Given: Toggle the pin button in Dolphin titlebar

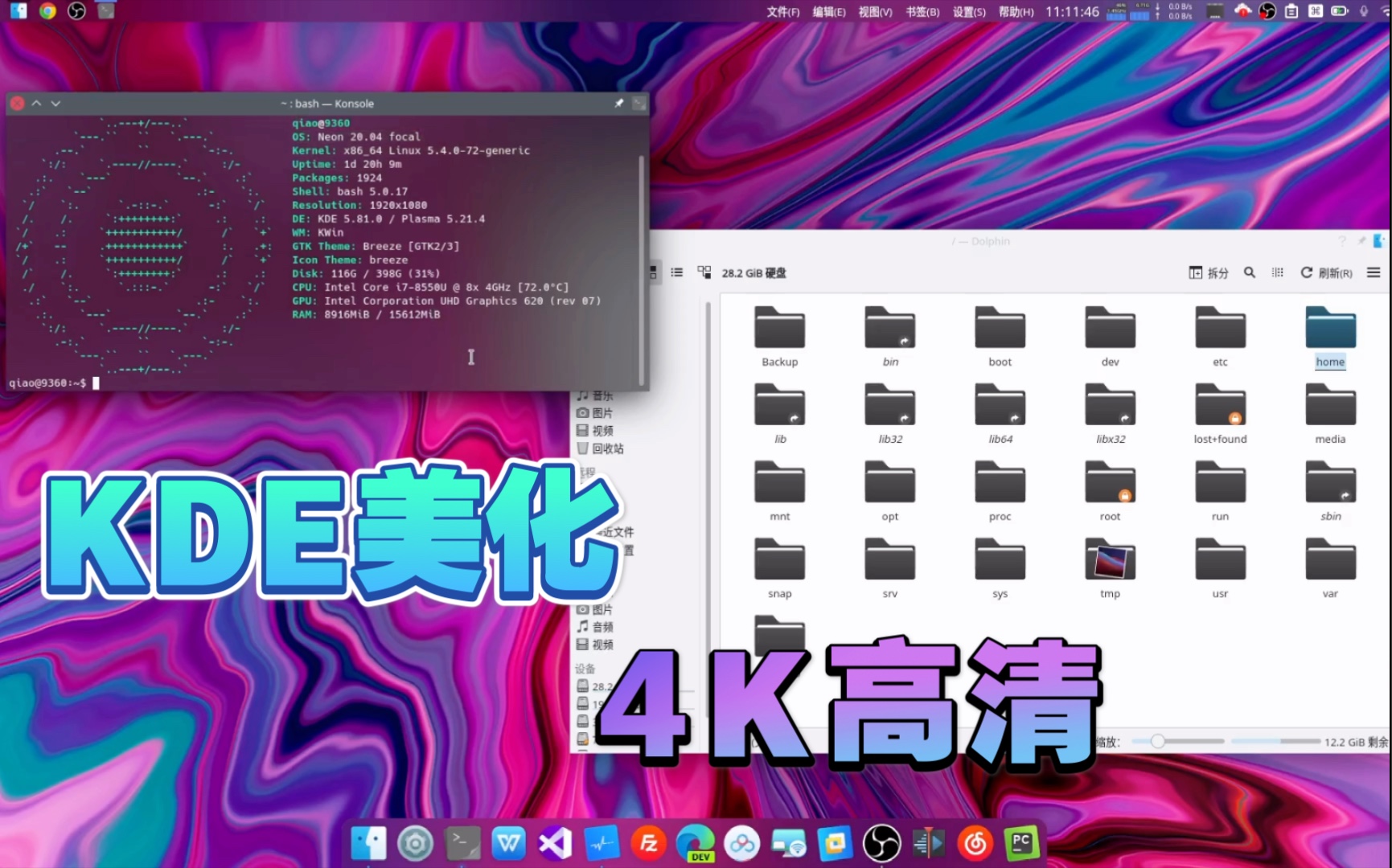Looking at the screenshot, I should (1361, 240).
